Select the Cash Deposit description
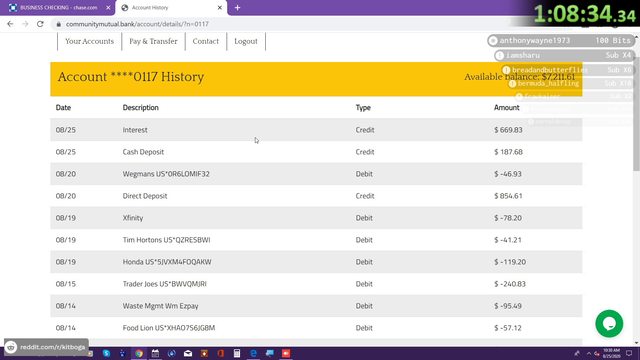The height and width of the screenshot is (360, 640). pyautogui.click(x=143, y=152)
